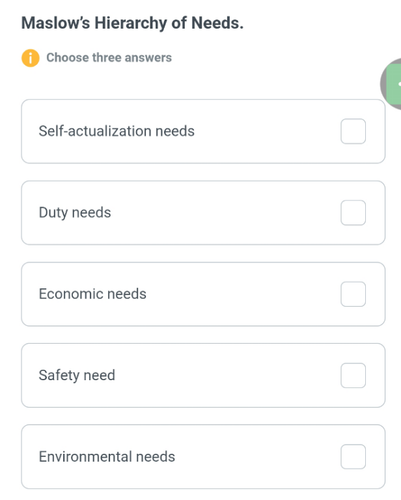Click the 'Duty needs' label text

pyautogui.click(x=75, y=213)
